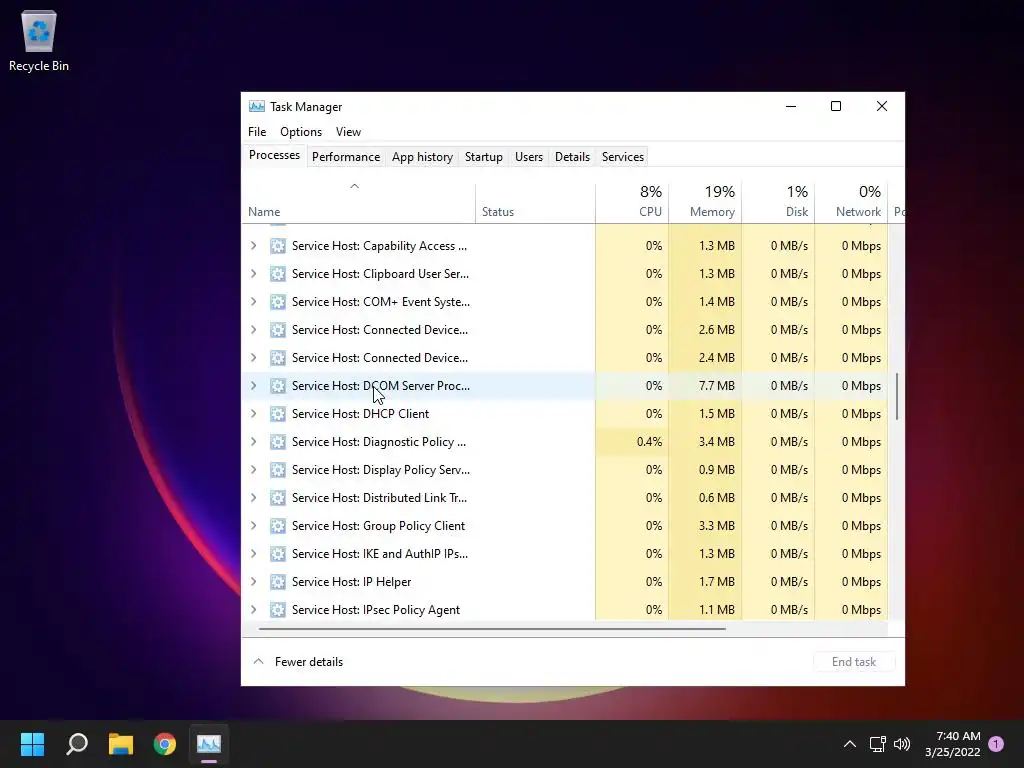Image resolution: width=1024 pixels, height=768 pixels.
Task: Expand Service Host: Clipboard User Service row
Action: coord(253,274)
